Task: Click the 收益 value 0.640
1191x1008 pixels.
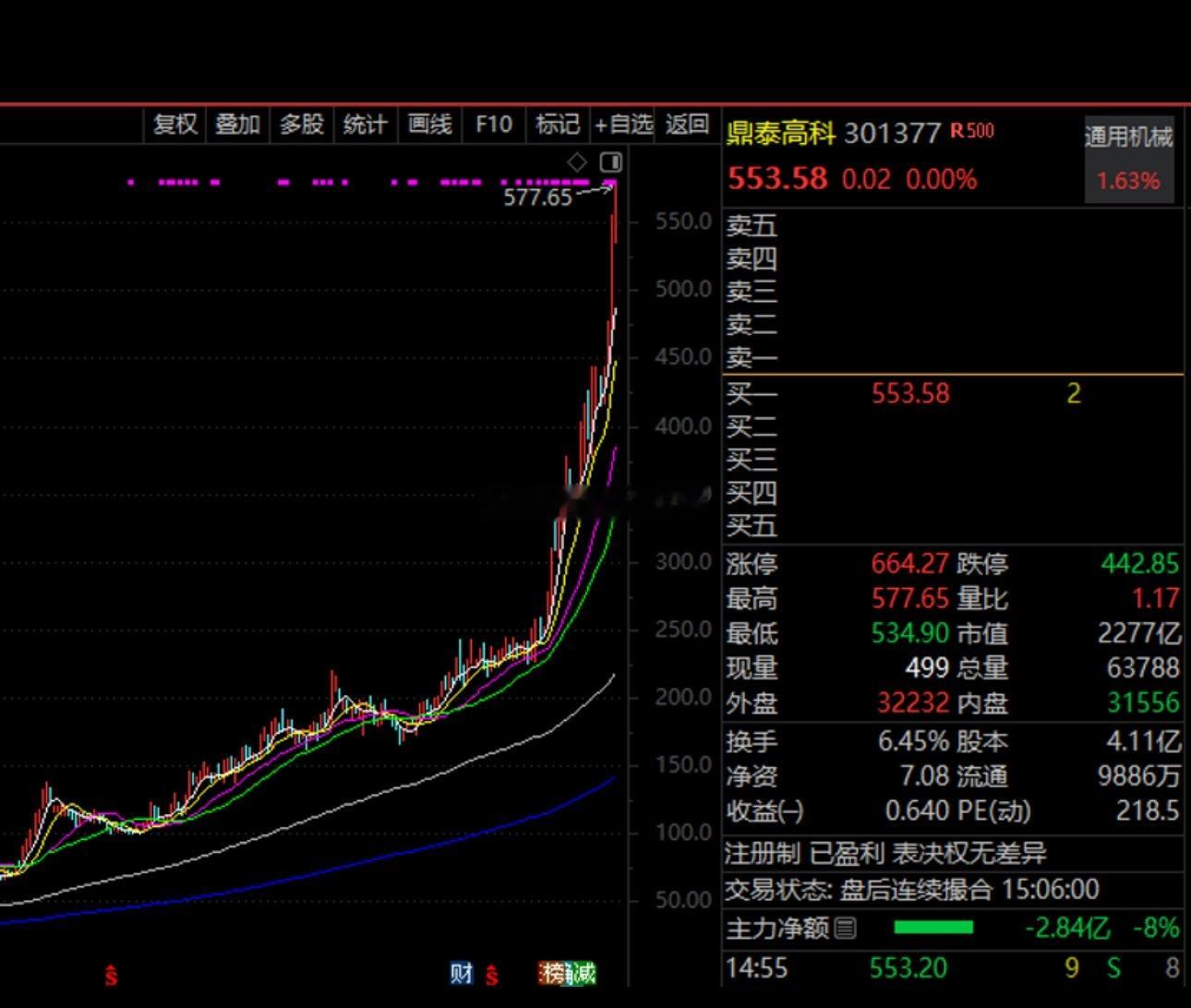Action: pyautogui.click(x=917, y=810)
